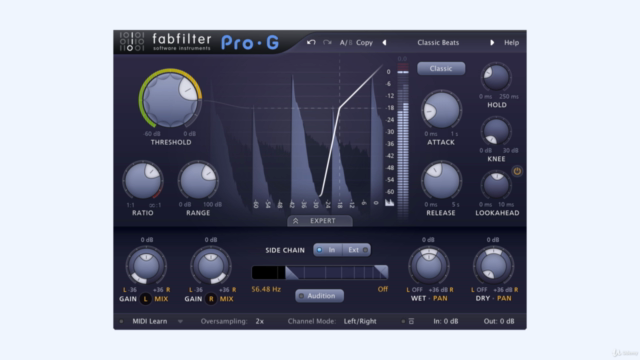This screenshot has width=640, height=360.
Task: Click the redo arrow icon
Action: pyautogui.click(x=327, y=42)
